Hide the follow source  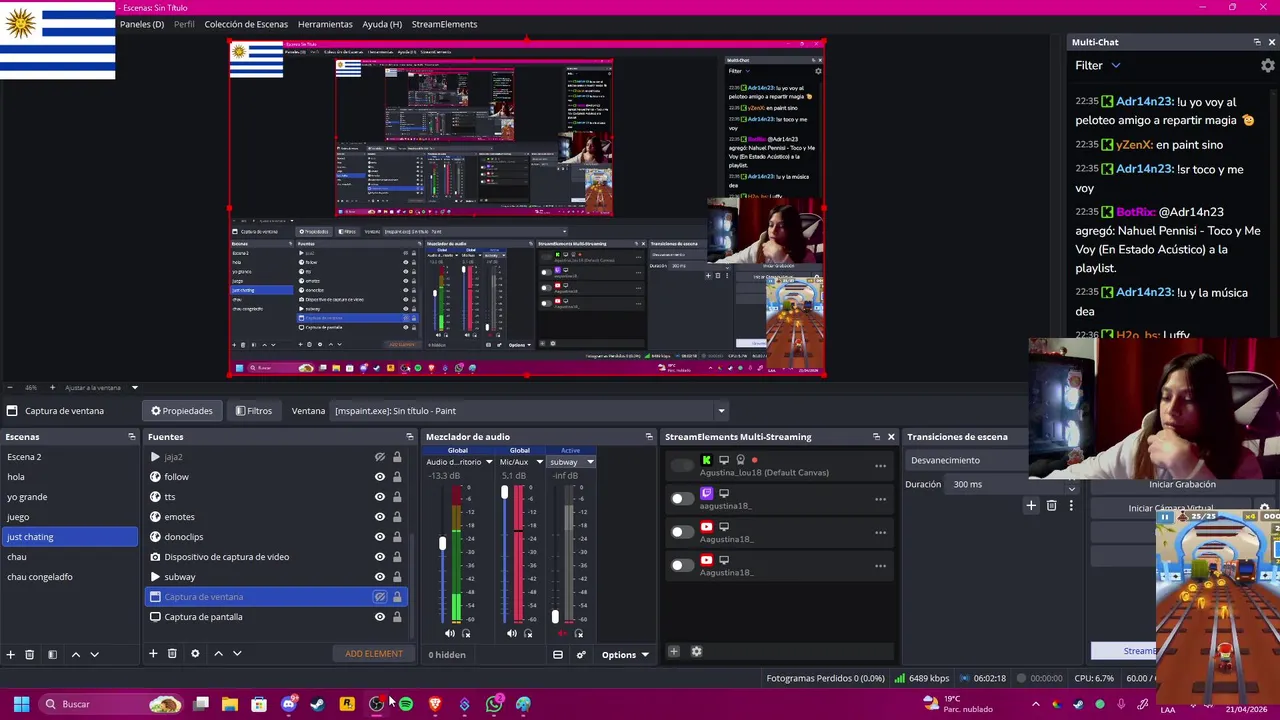(380, 477)
